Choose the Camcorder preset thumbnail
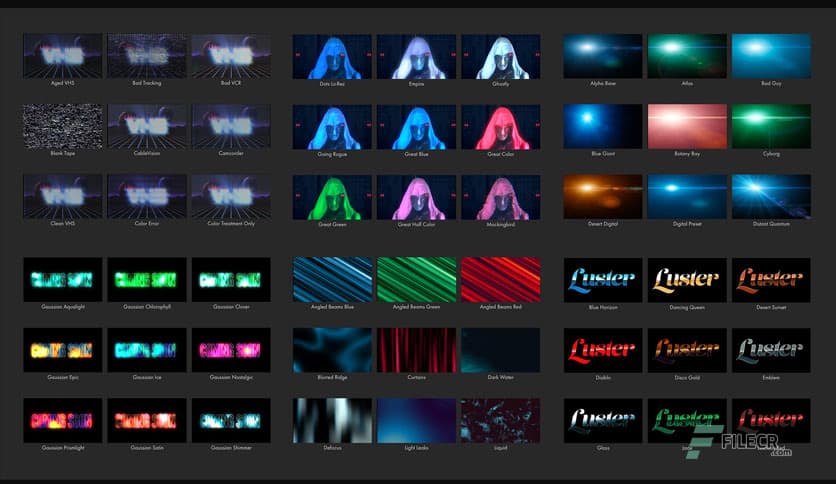The width and height of the screenshot is (836, 484). click(x=231, y=126)
